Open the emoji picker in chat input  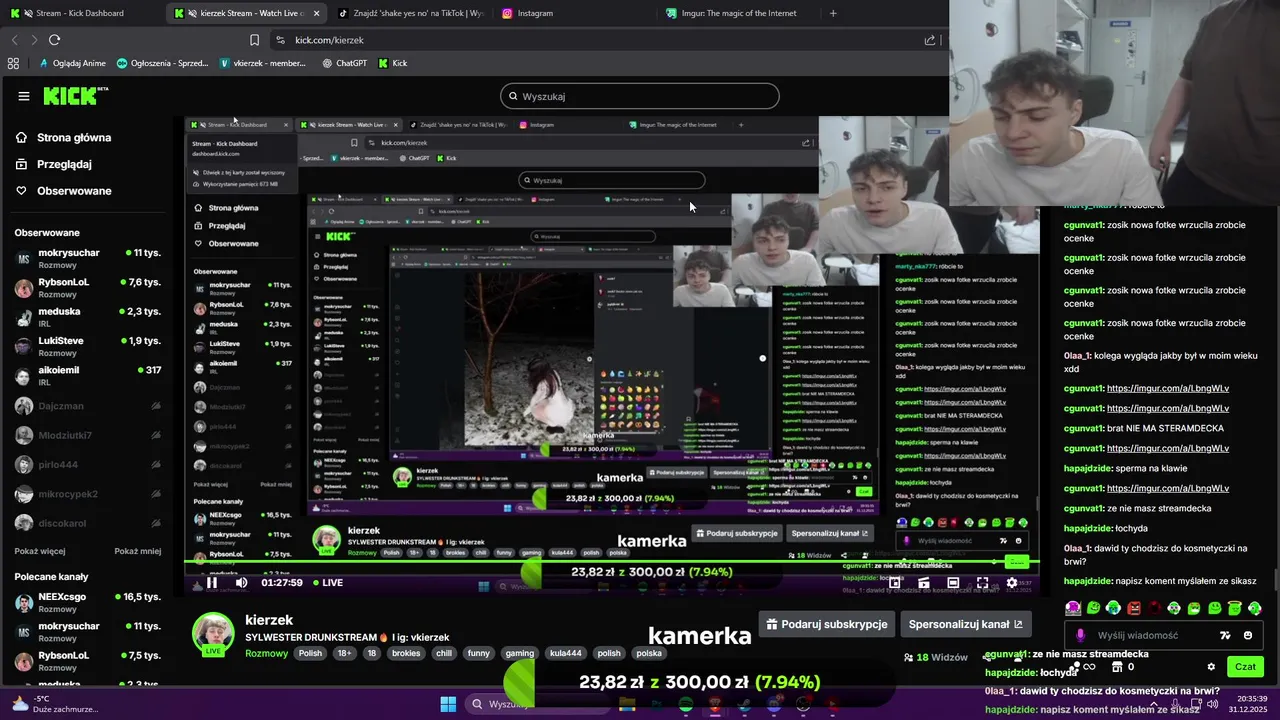point(1247,635)
